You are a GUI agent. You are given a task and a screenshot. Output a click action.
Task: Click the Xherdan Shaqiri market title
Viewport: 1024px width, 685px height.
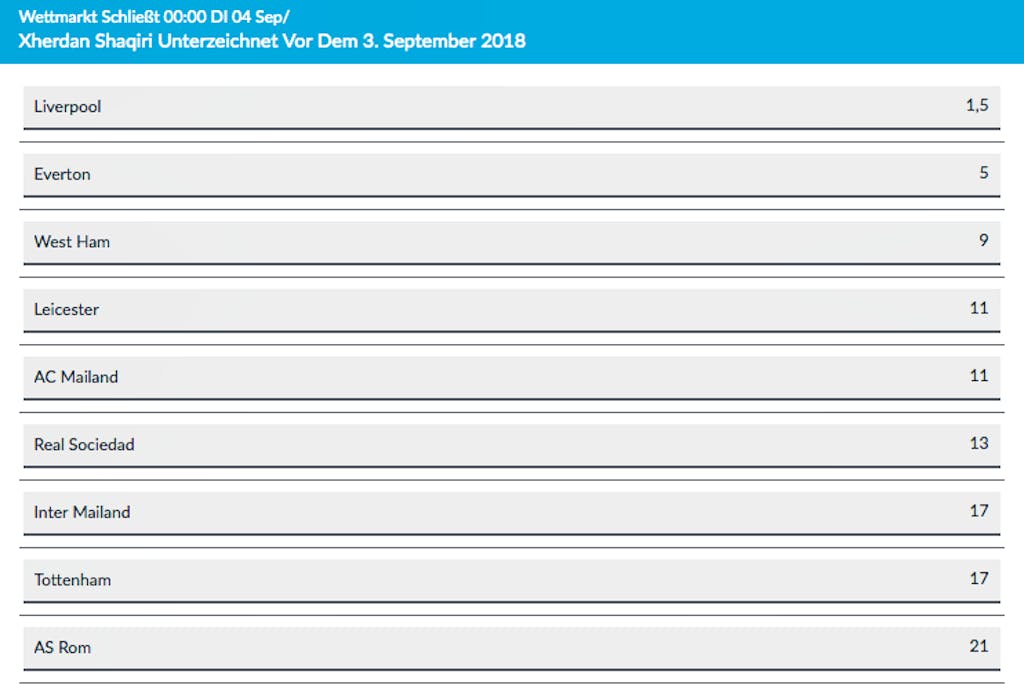(272, 41)
